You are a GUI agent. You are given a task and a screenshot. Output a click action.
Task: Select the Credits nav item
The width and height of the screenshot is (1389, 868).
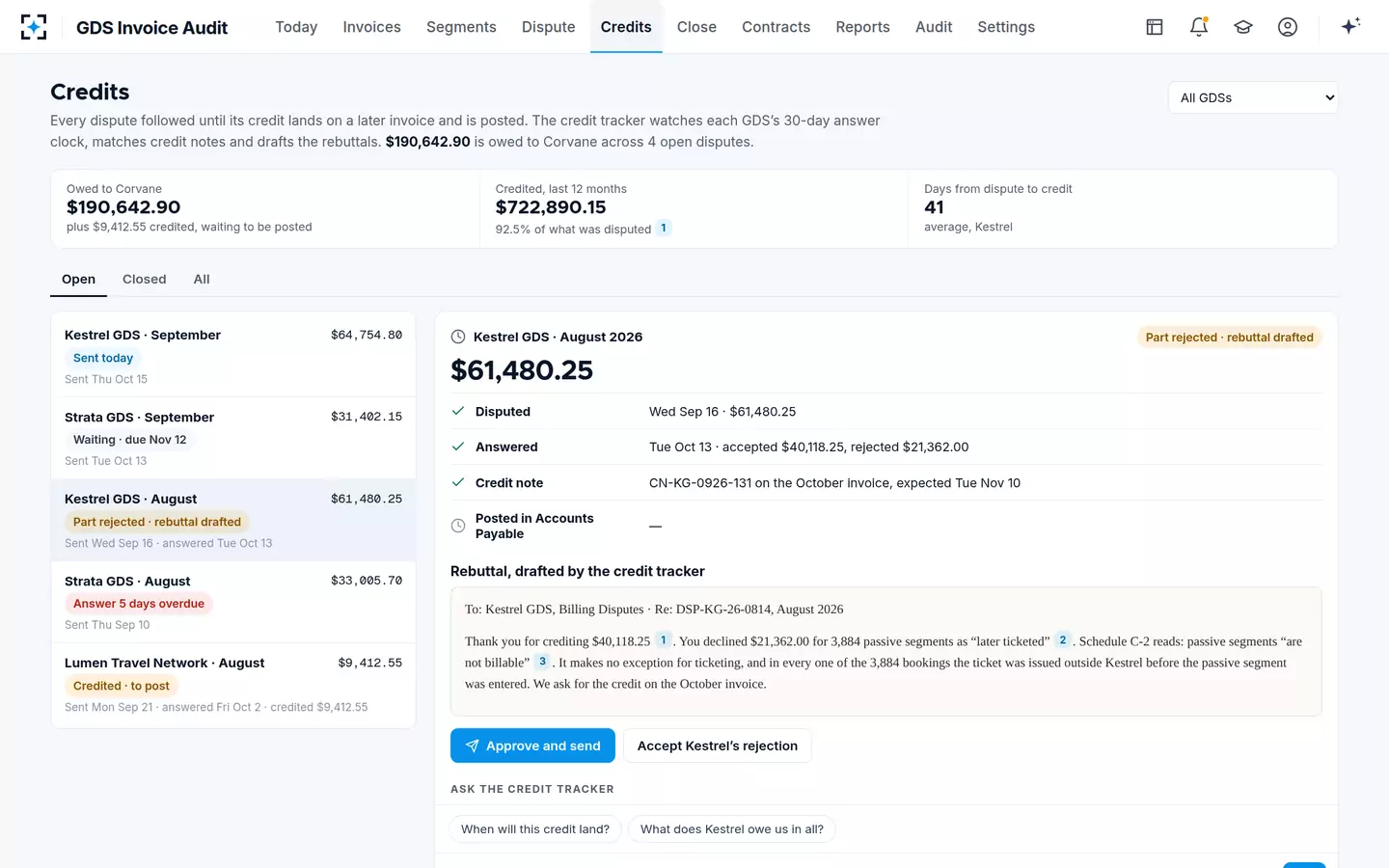tap(626, 27)
